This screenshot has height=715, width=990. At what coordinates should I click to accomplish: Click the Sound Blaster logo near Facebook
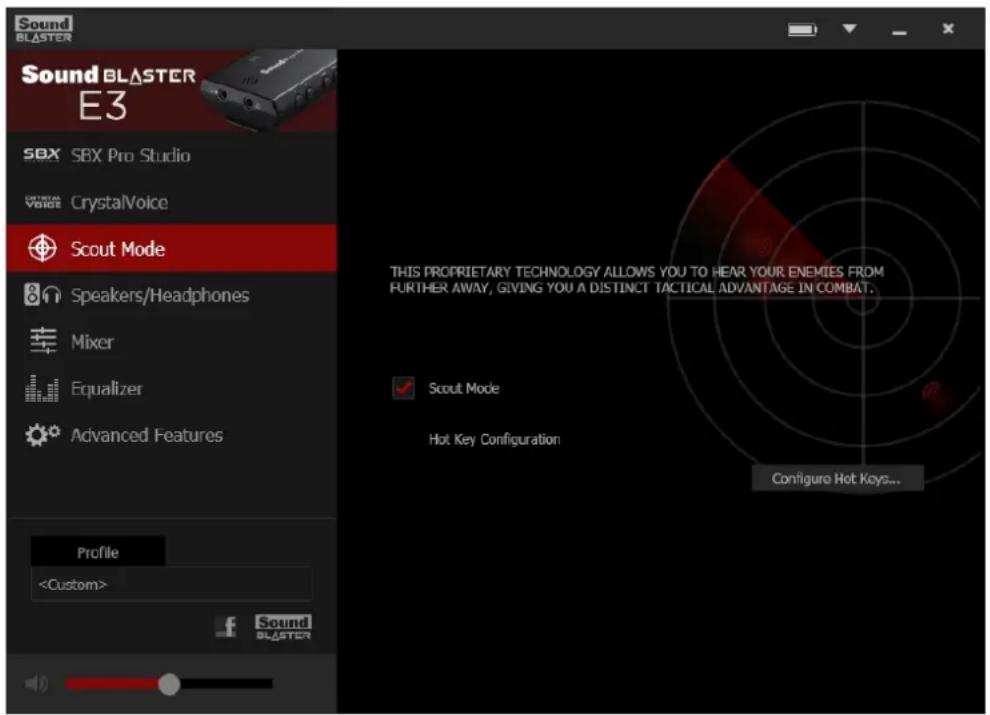283,627
